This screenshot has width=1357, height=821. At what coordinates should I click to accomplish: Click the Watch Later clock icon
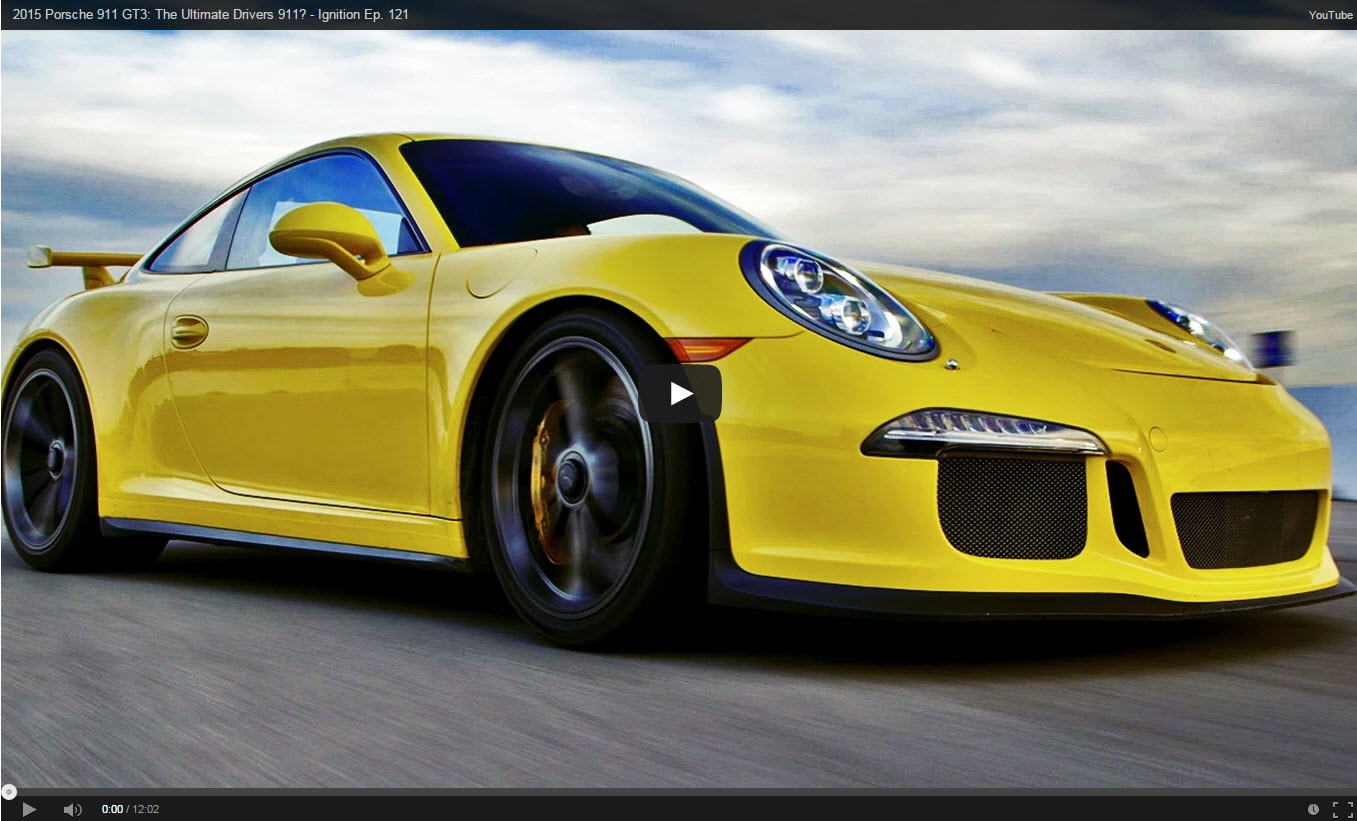(x=1313, y=809)
